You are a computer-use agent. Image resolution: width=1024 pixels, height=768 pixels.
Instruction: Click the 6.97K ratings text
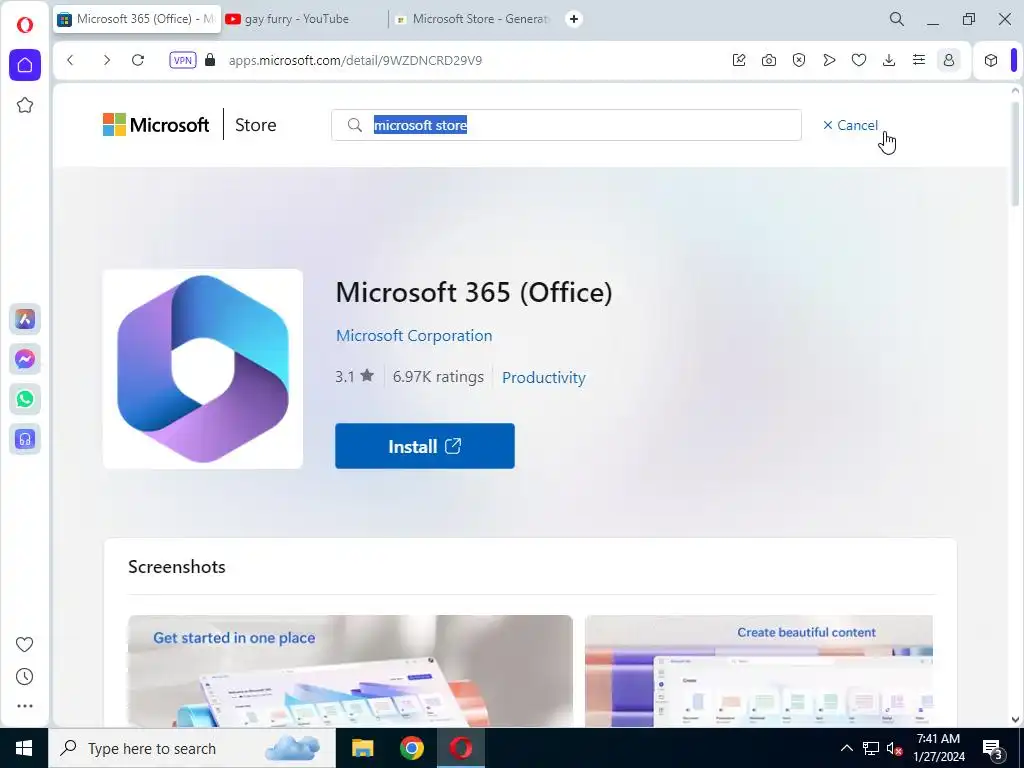[438, 377]
